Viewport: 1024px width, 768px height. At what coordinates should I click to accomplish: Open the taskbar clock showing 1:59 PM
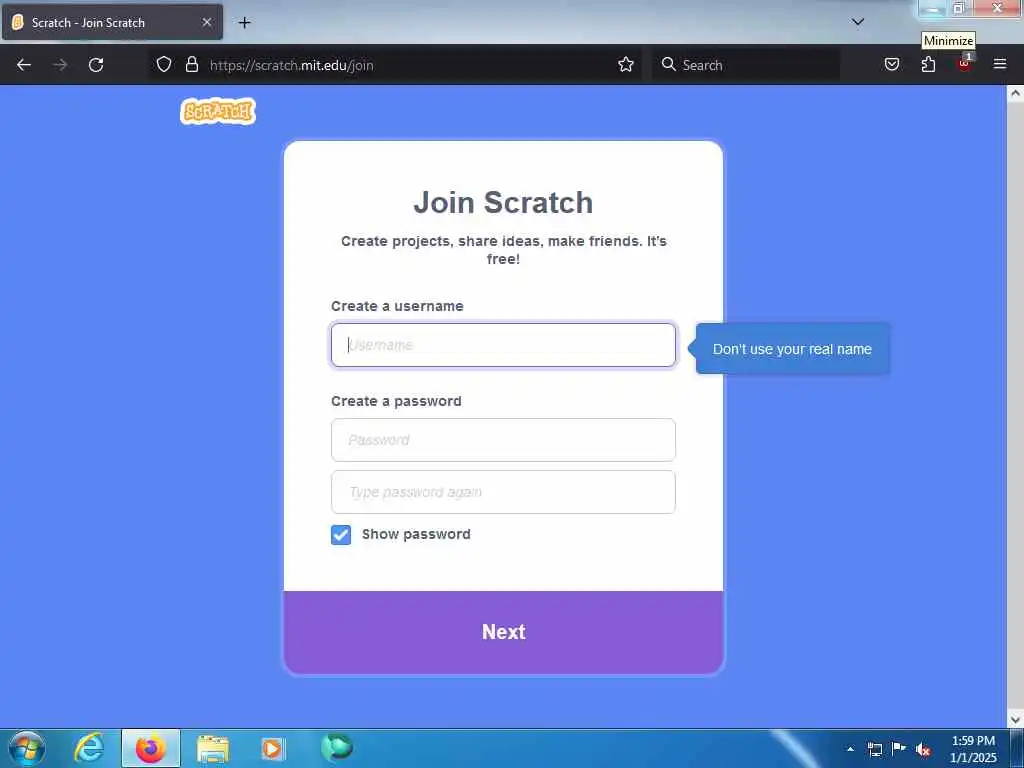tap(973, 749)
